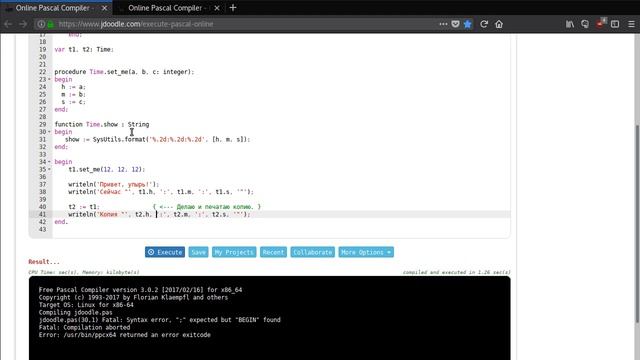640x360 pixels.
Task: Open a new browser tab with plus
Action: click(x=233, y=8)
